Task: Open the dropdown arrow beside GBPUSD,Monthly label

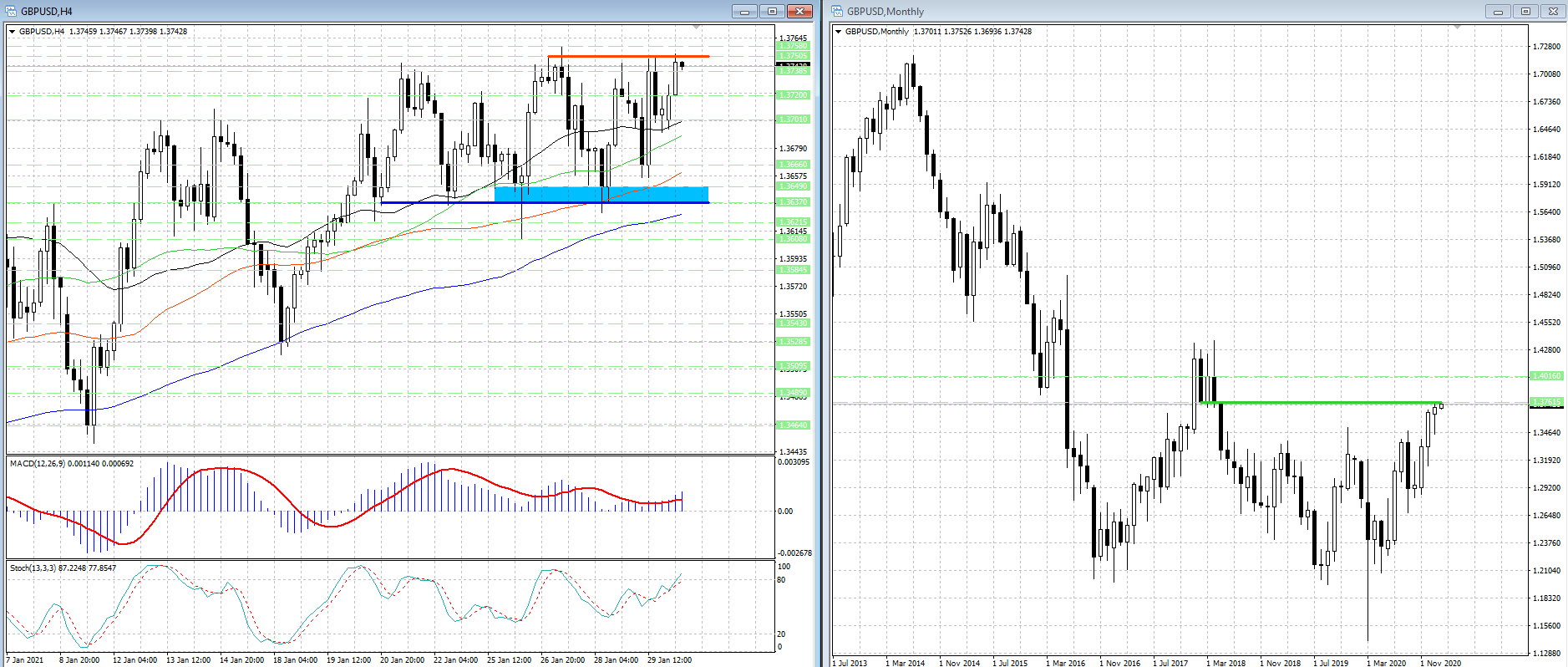Action: tap(839, 32)
